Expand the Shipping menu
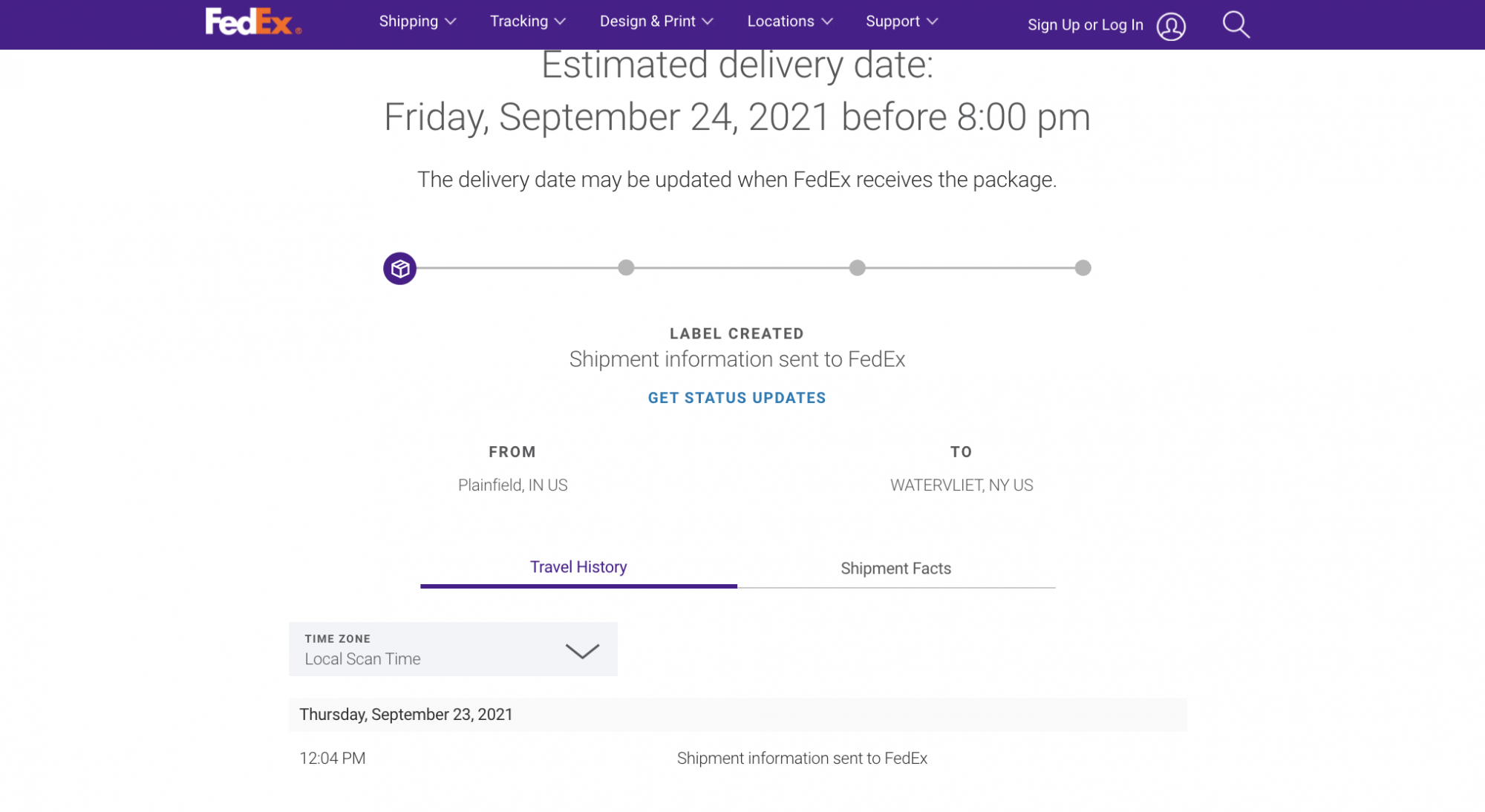 417,22
